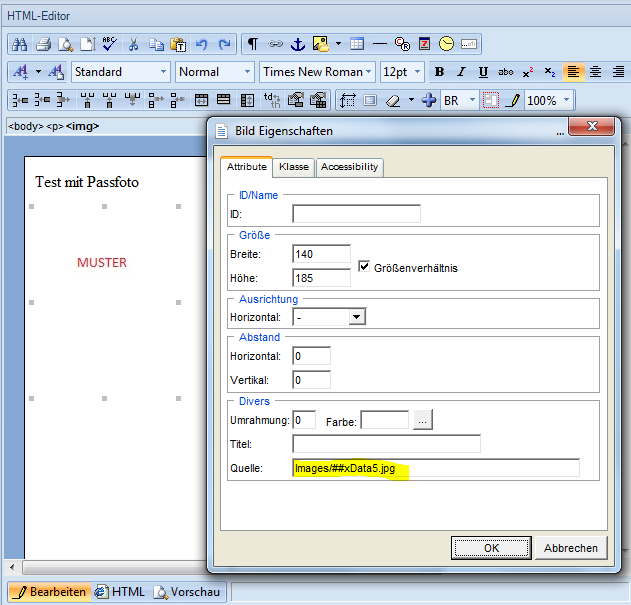Toggle paragraph marks display icon

tap(253, 44)
